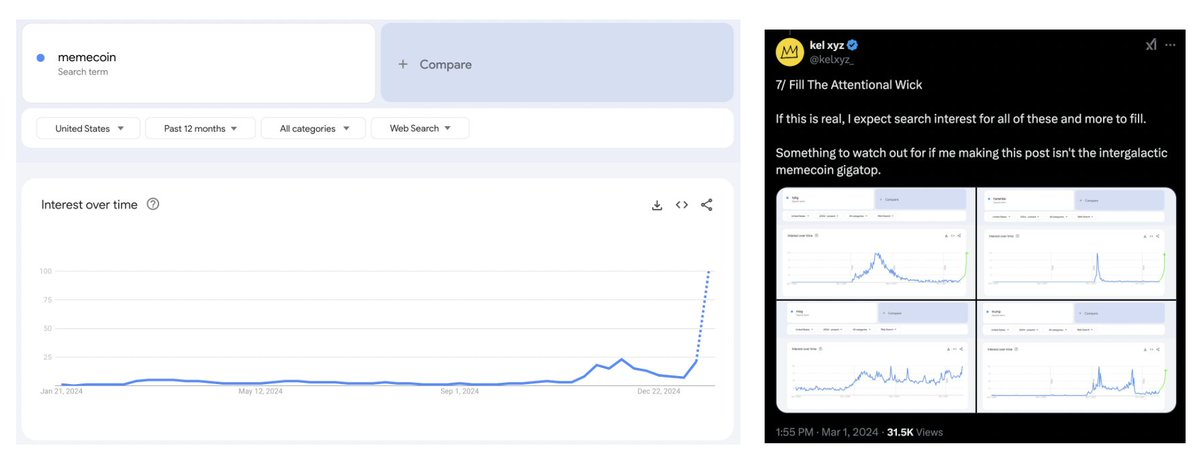This screenshot has width=1199, height=458.
Task: Open the Past 12 months time range
Action: pyautogui.click(x=200, y=128)
